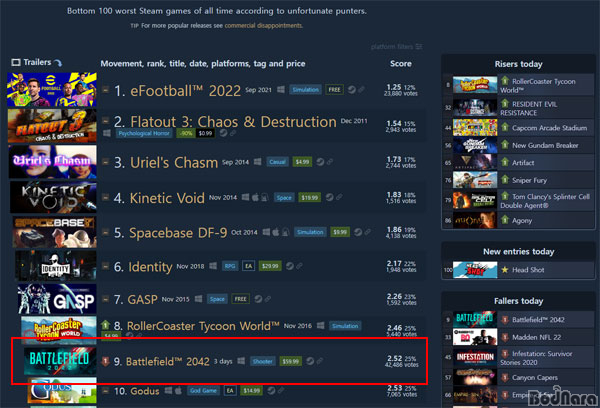Image resolution: width=600 pixels, height=408 pixels.
Task: Click green riser arrow beside RollerCoaster Tycoon World
Action: pyautogui.click(x=106, y=325)
